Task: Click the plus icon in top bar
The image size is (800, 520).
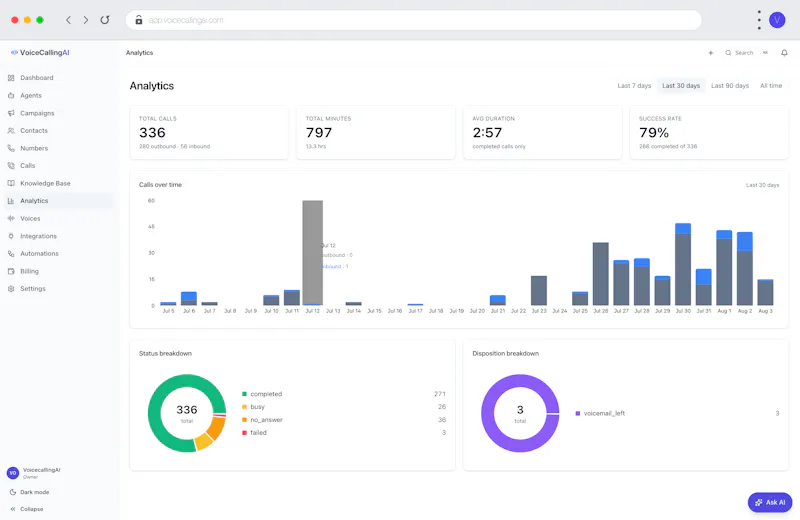Action: [x=711, y=53]
